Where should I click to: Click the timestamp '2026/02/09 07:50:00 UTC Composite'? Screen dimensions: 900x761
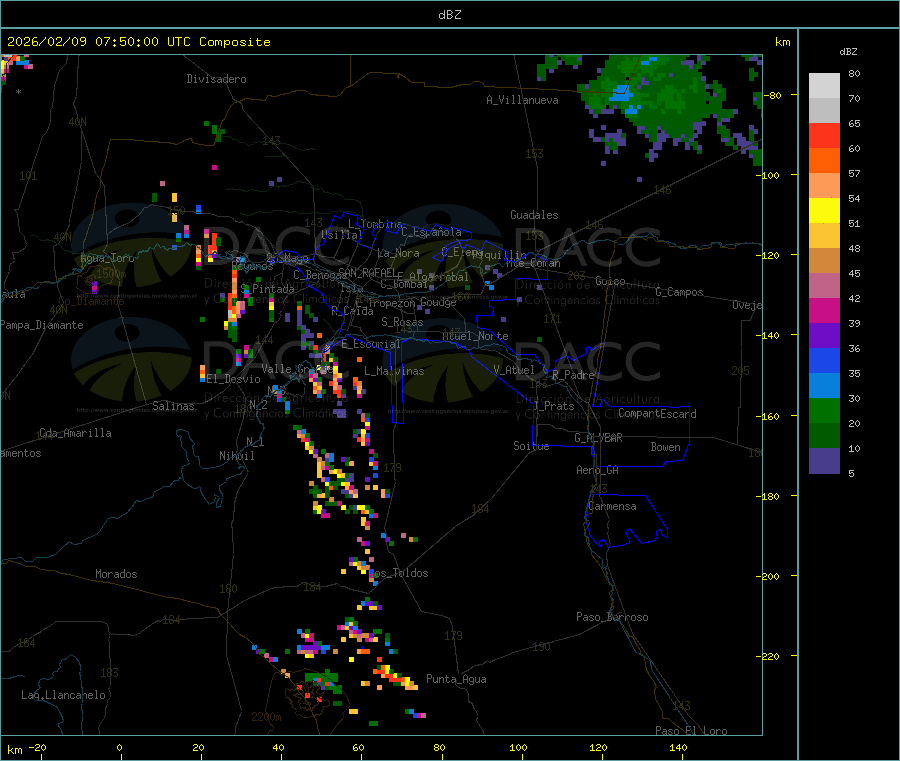(x=138, y=42)
